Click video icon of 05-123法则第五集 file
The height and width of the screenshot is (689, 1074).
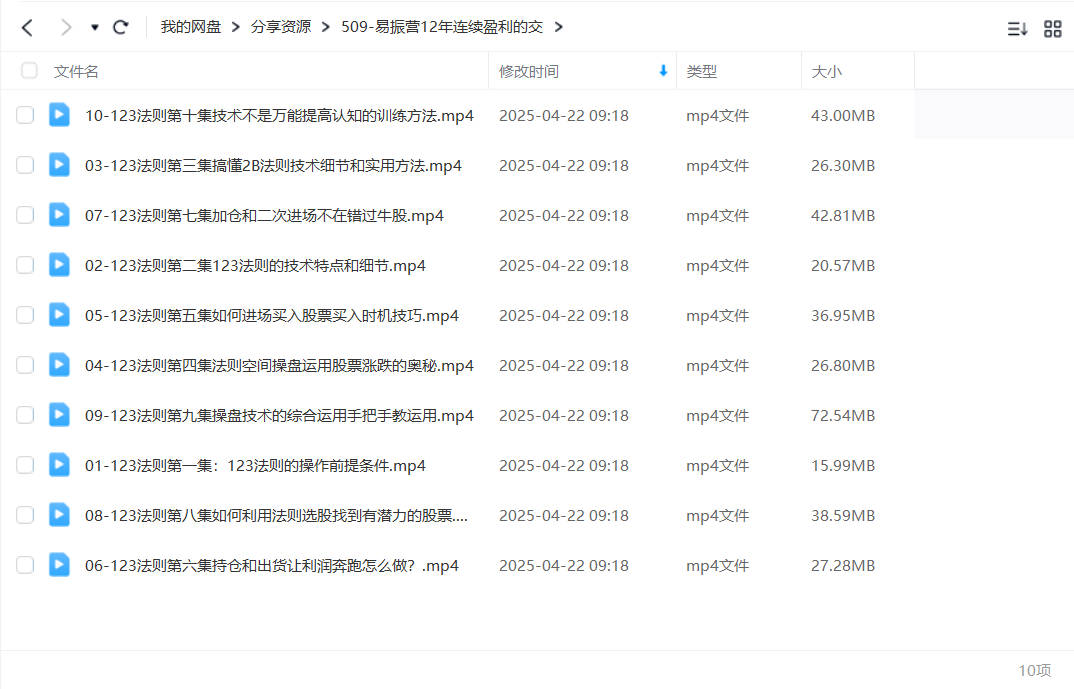(x=60, y=314)
